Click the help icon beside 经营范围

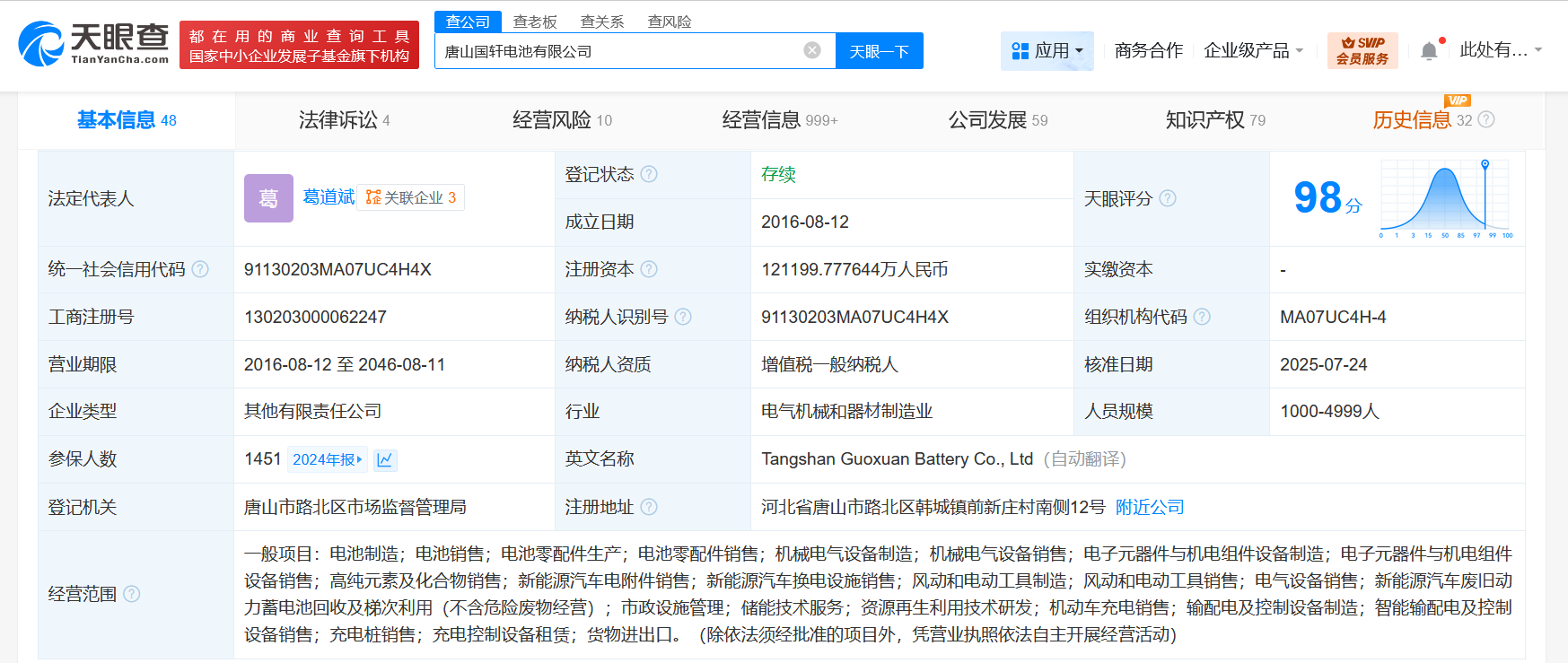coord(132,594)
